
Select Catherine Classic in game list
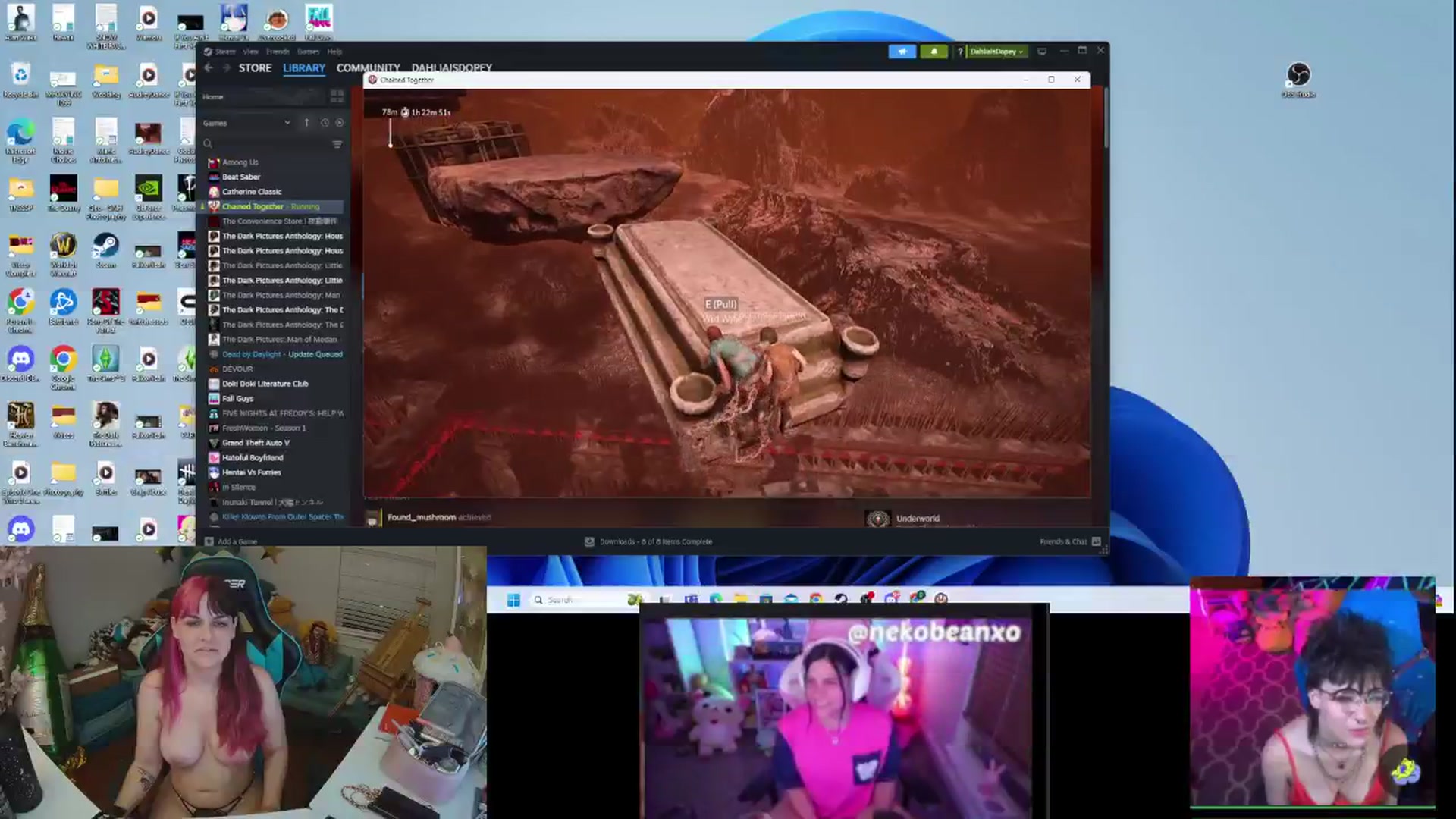pyautogui.click(x=251, y=192)
